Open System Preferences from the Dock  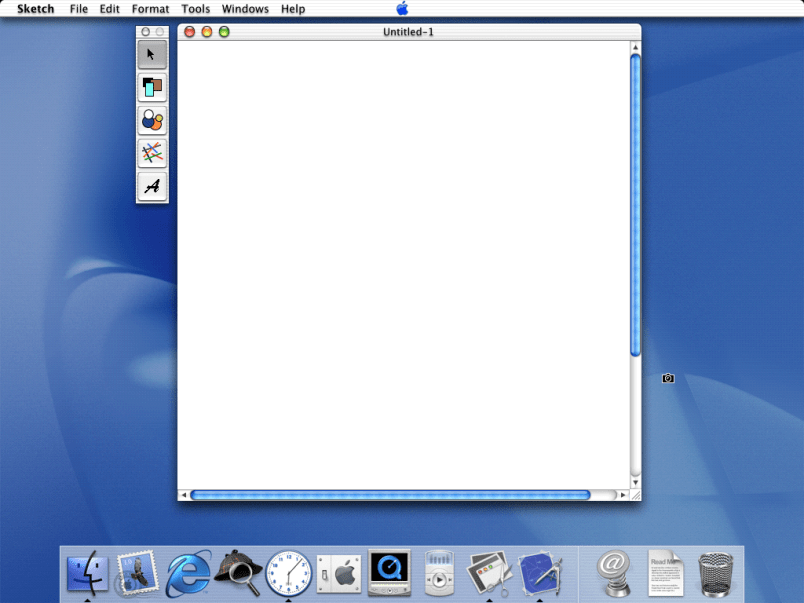339,574
